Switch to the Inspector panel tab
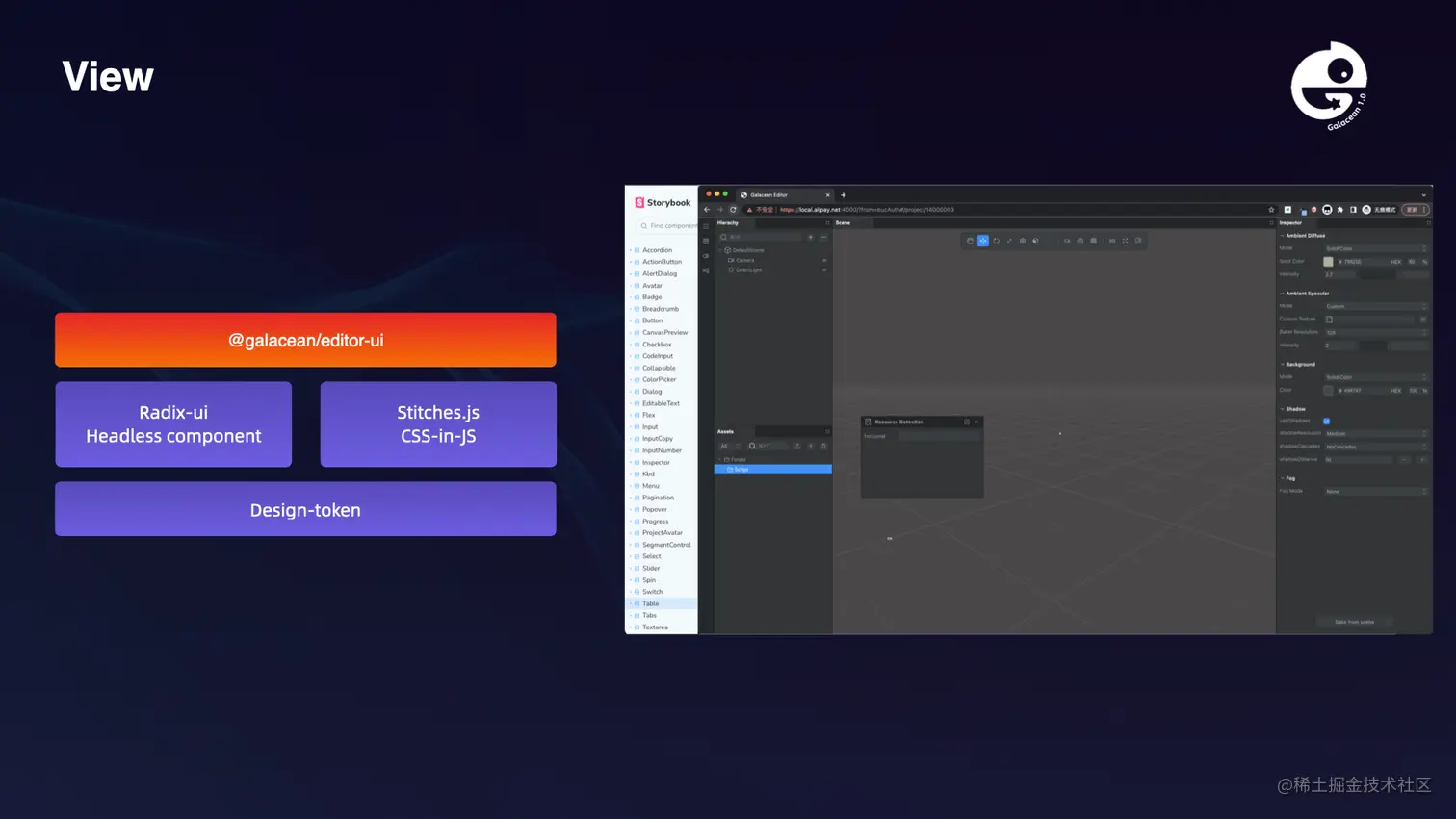This screenshot has height=819, width=1456. [1290, 223]
